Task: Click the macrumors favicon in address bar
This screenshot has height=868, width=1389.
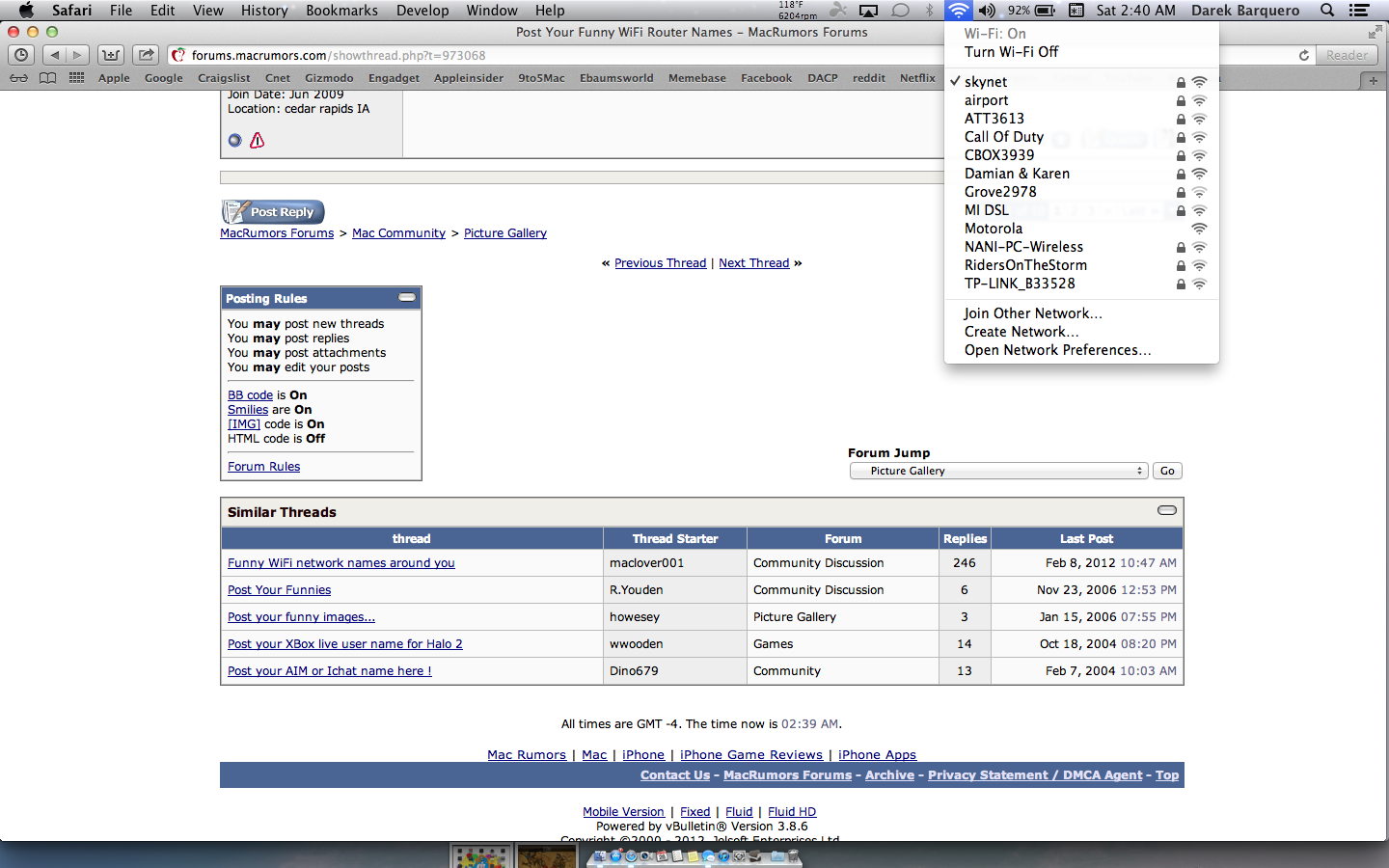Action: [x=178, y=55]
